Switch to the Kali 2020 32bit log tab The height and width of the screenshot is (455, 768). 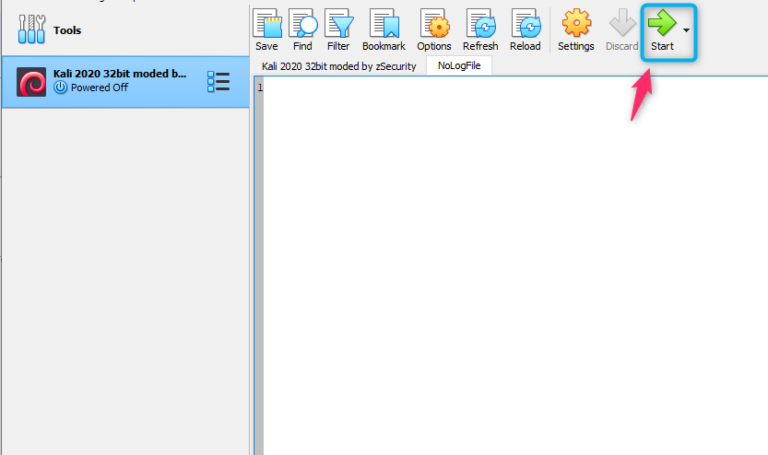[338, 66]
